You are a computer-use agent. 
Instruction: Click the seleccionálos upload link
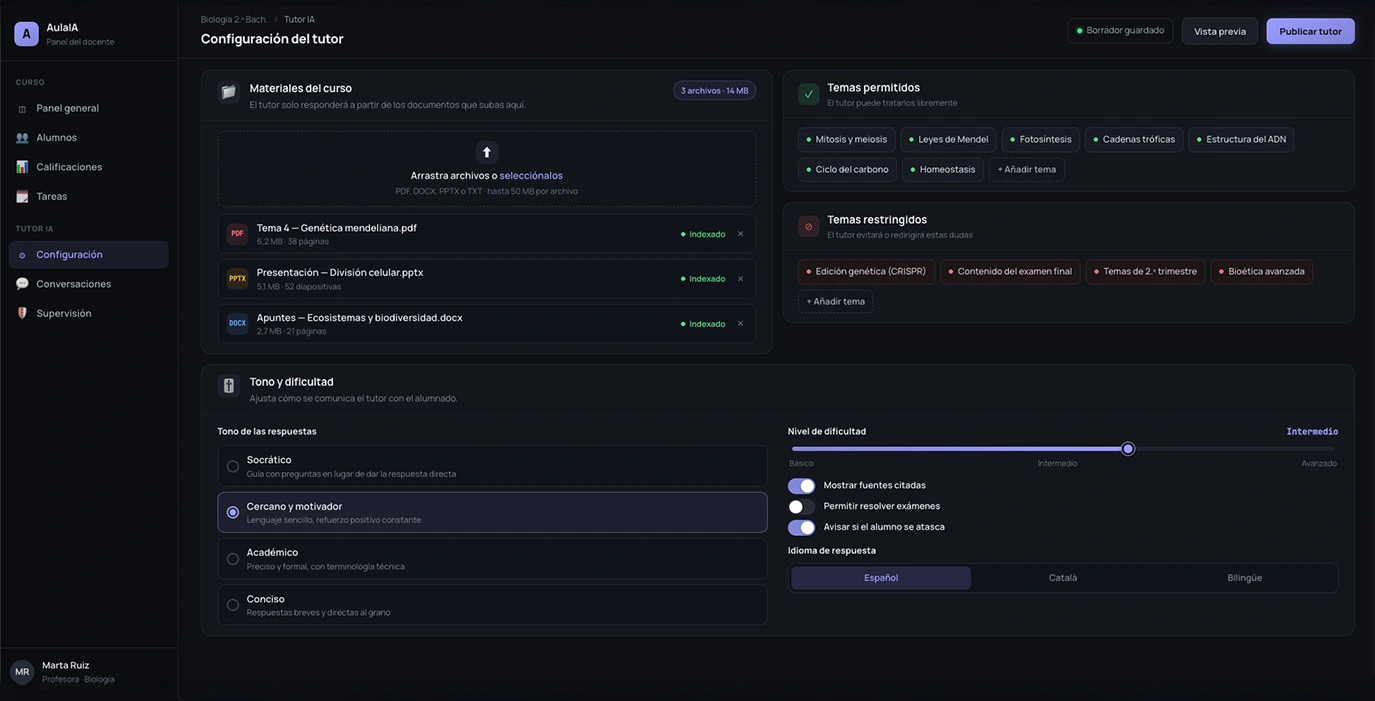pyautogui.click(x=531, y=176)
